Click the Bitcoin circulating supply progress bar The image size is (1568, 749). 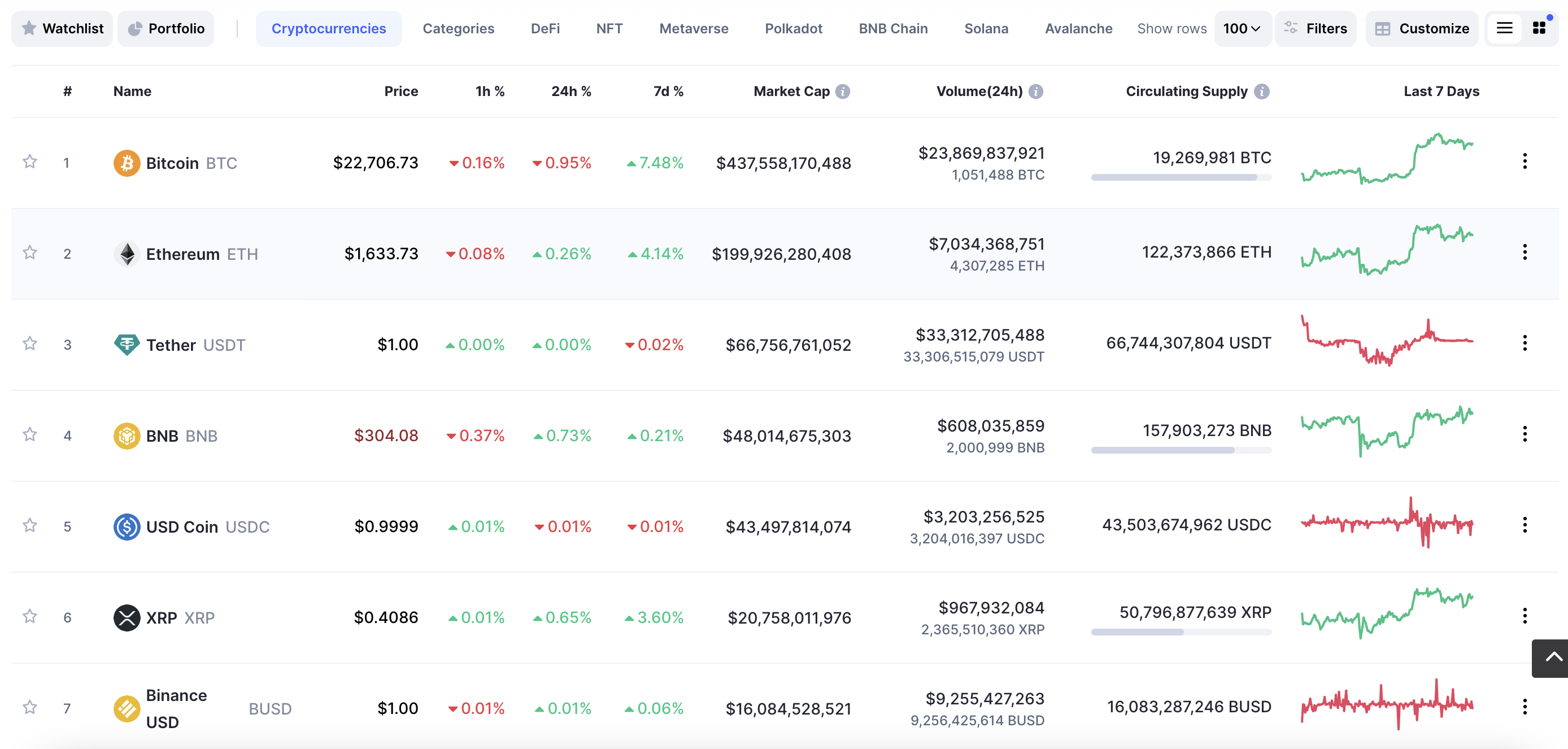(x=1181, y=177)
